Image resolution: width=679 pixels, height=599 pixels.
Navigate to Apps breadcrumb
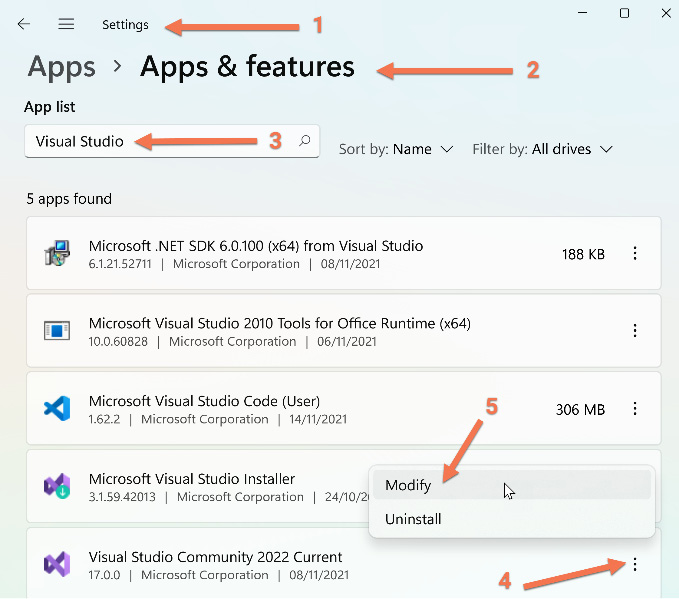coord(61,67)
